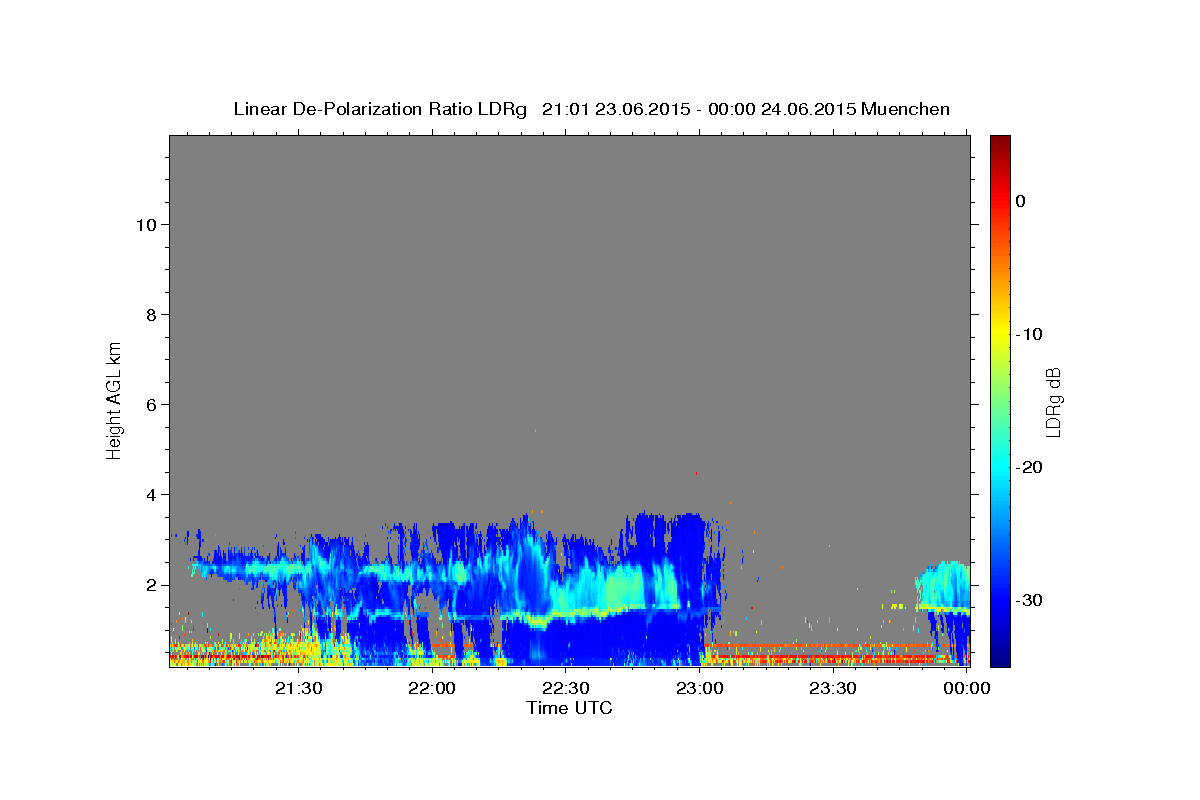
Task: Click the colorbar value '0'
Action: coord(1021,201)
